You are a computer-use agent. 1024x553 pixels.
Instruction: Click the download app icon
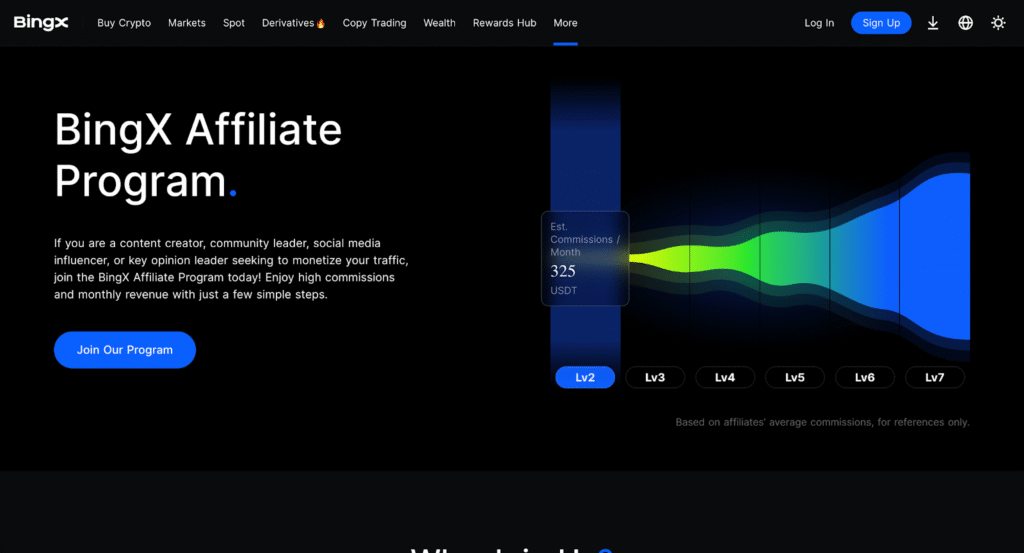click(x=933, y=23)
